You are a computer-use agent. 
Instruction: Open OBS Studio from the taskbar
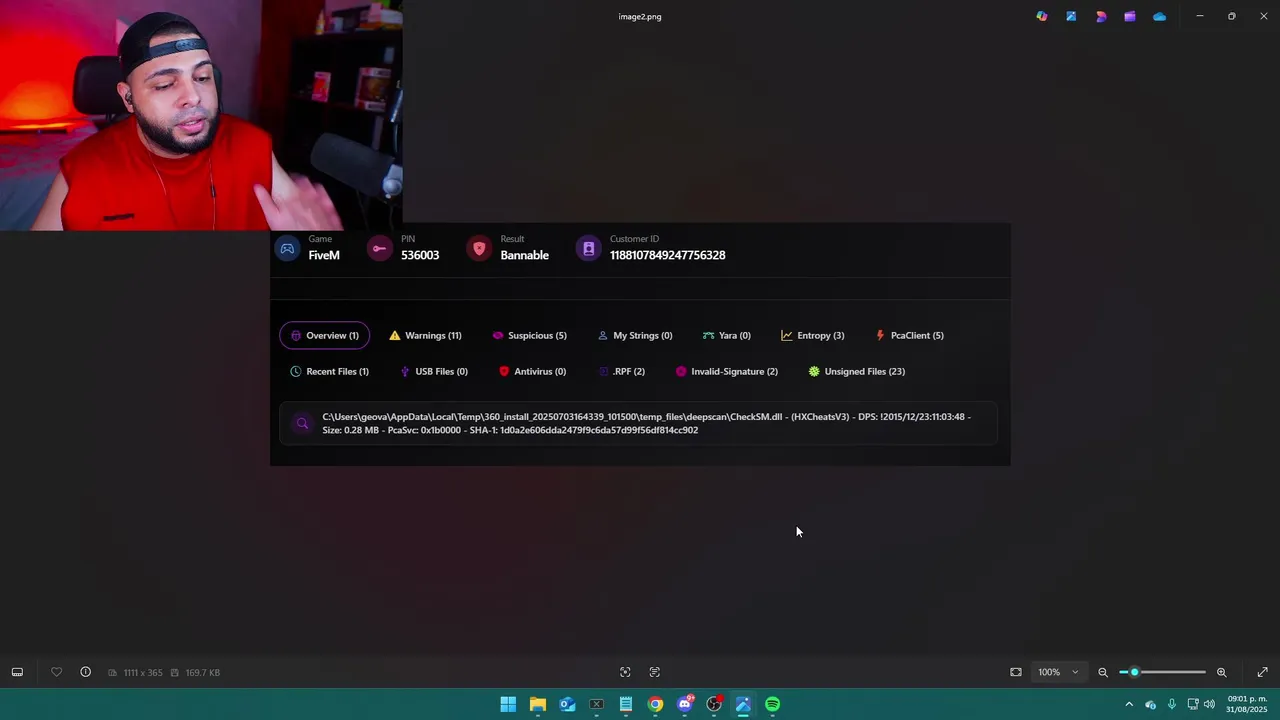[x=714, y=704]
